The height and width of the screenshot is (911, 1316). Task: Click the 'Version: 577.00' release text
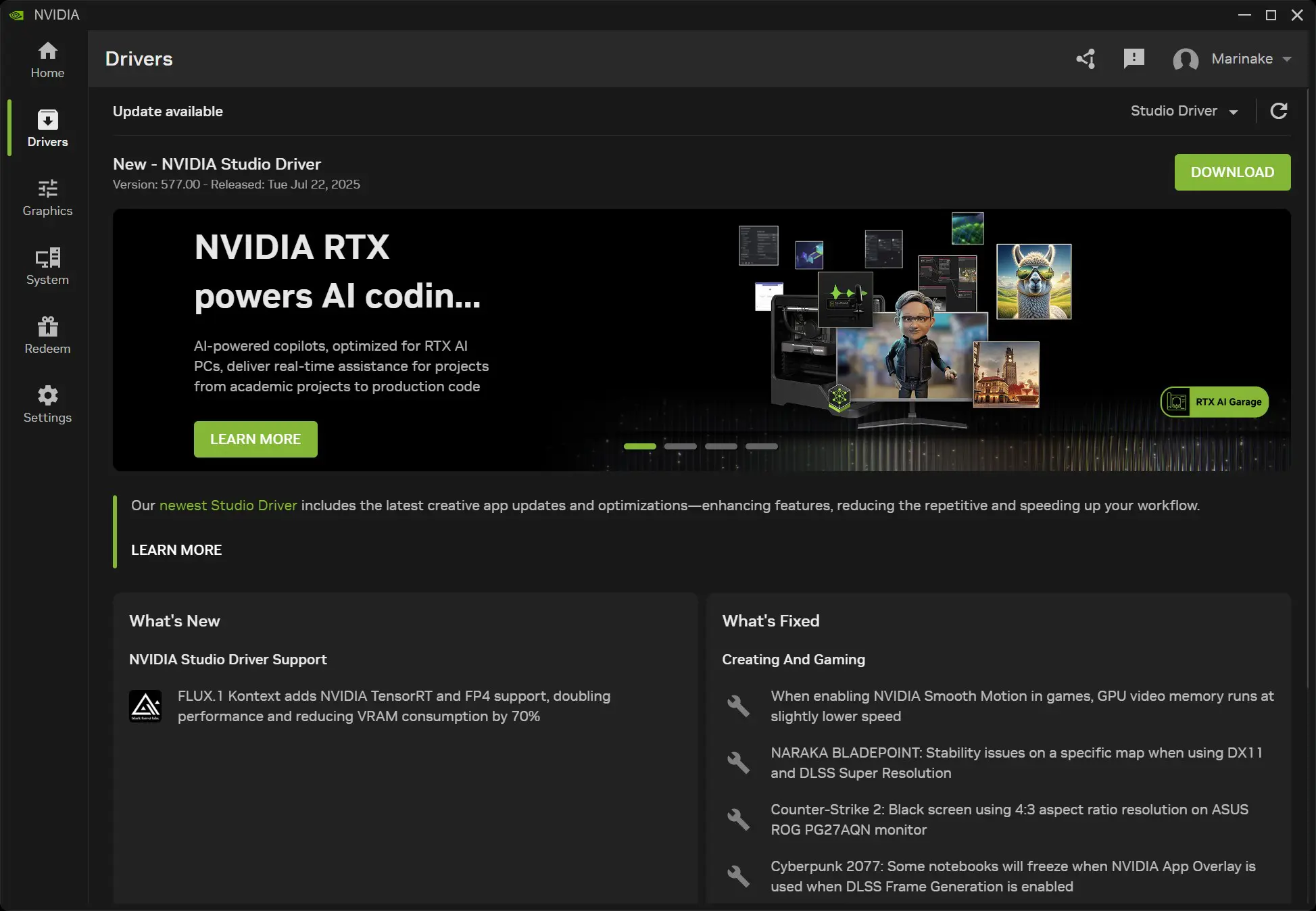pyautogui.click(x=236, y=184)
